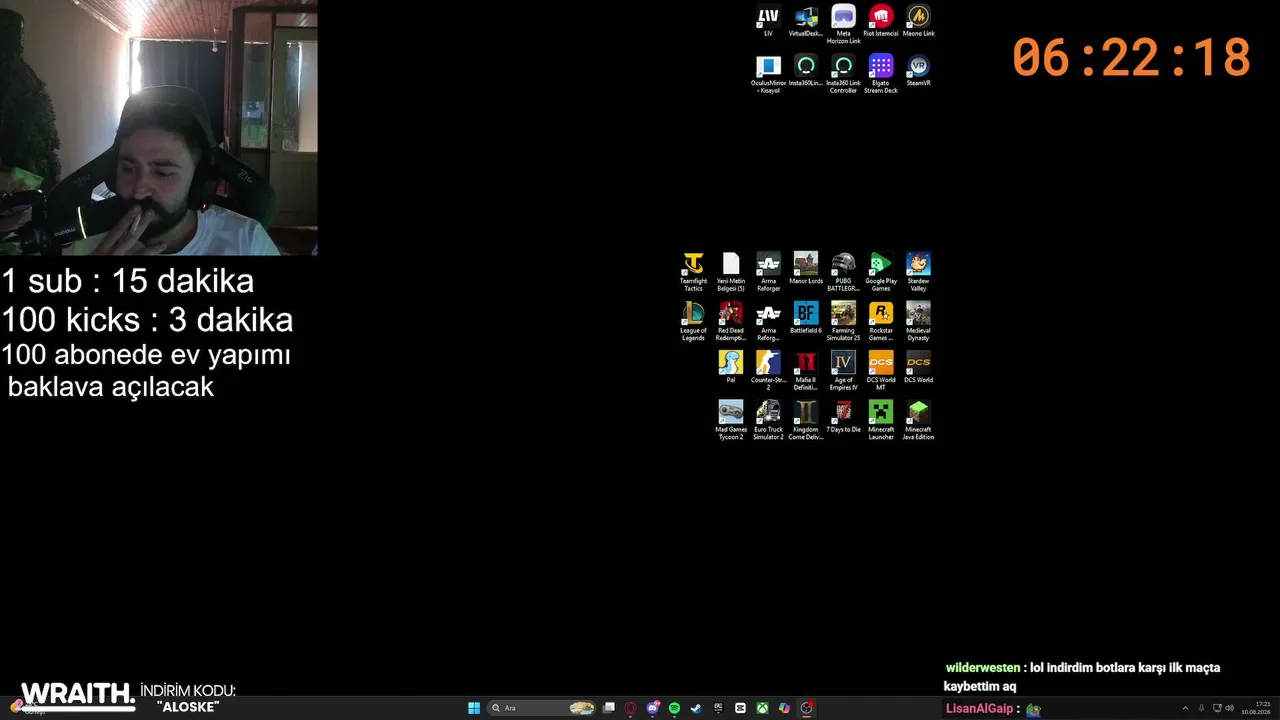Click the Pal desktop icon
This screenshot has width=1280, height=720.
click(x=731, y=367)
